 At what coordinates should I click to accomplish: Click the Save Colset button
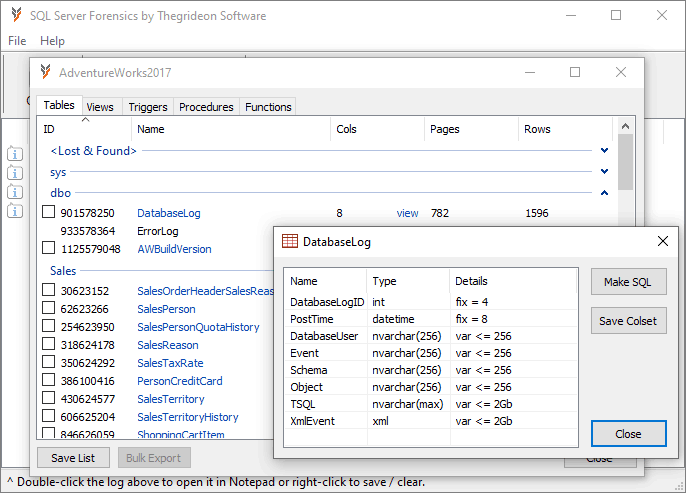628,321
